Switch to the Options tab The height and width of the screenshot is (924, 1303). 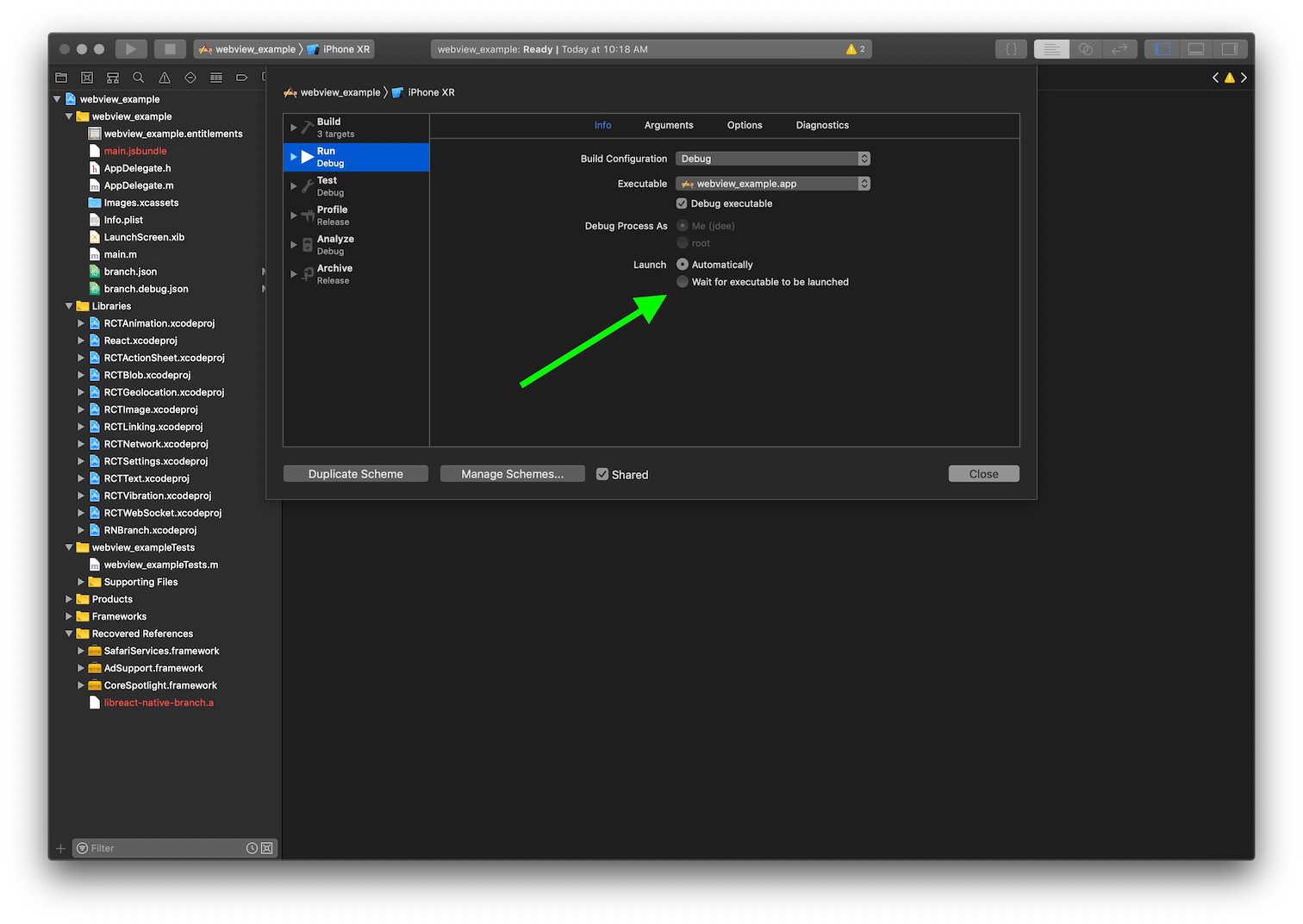(745, 125)
